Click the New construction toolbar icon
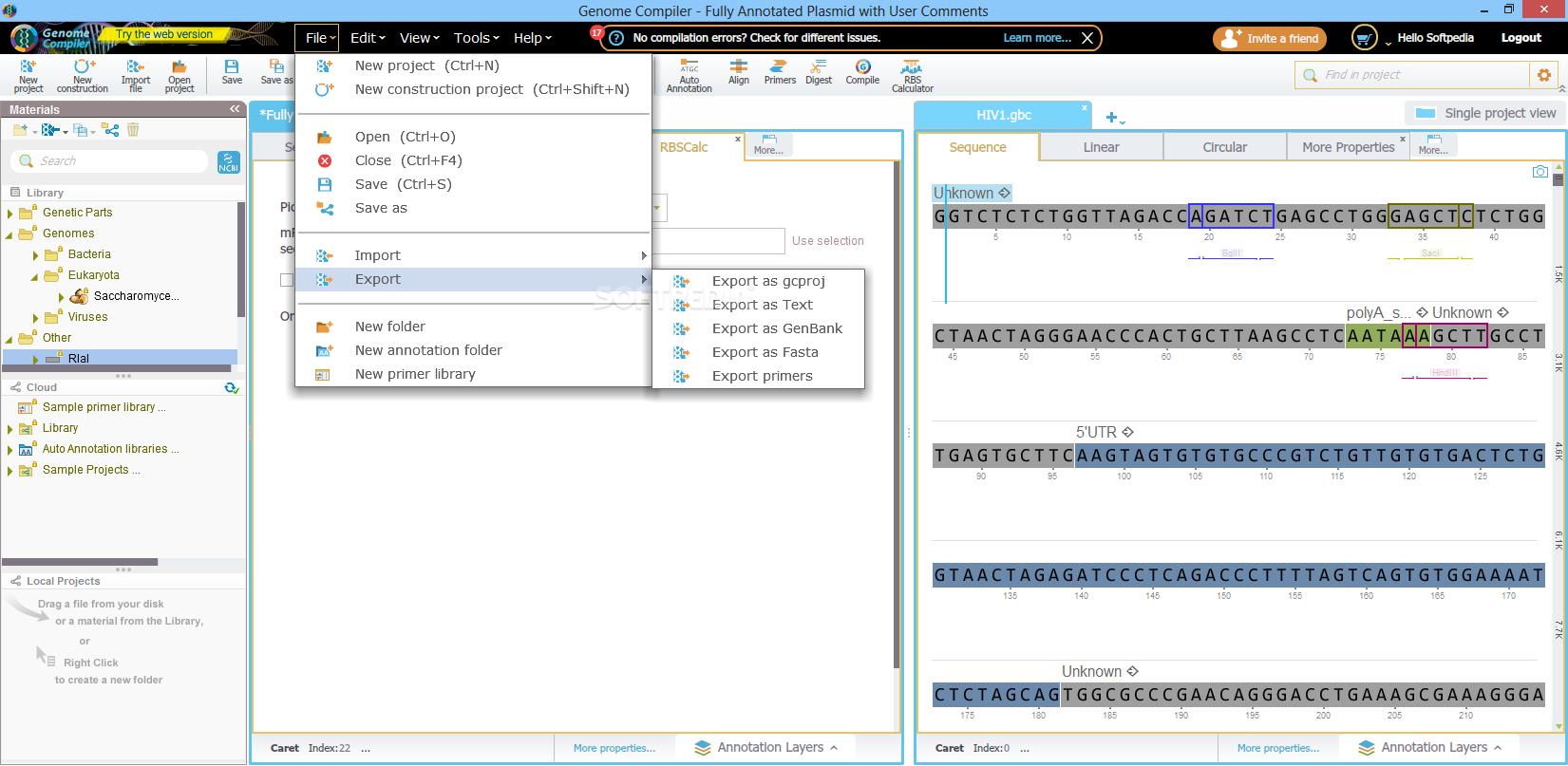This screenshot has width=1568, height=766. (83, 75)
